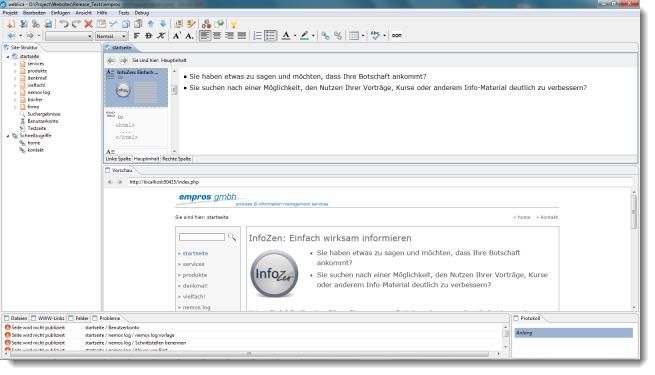
Task: Open the table dropdown arrow
Action: tap(363, 36)
